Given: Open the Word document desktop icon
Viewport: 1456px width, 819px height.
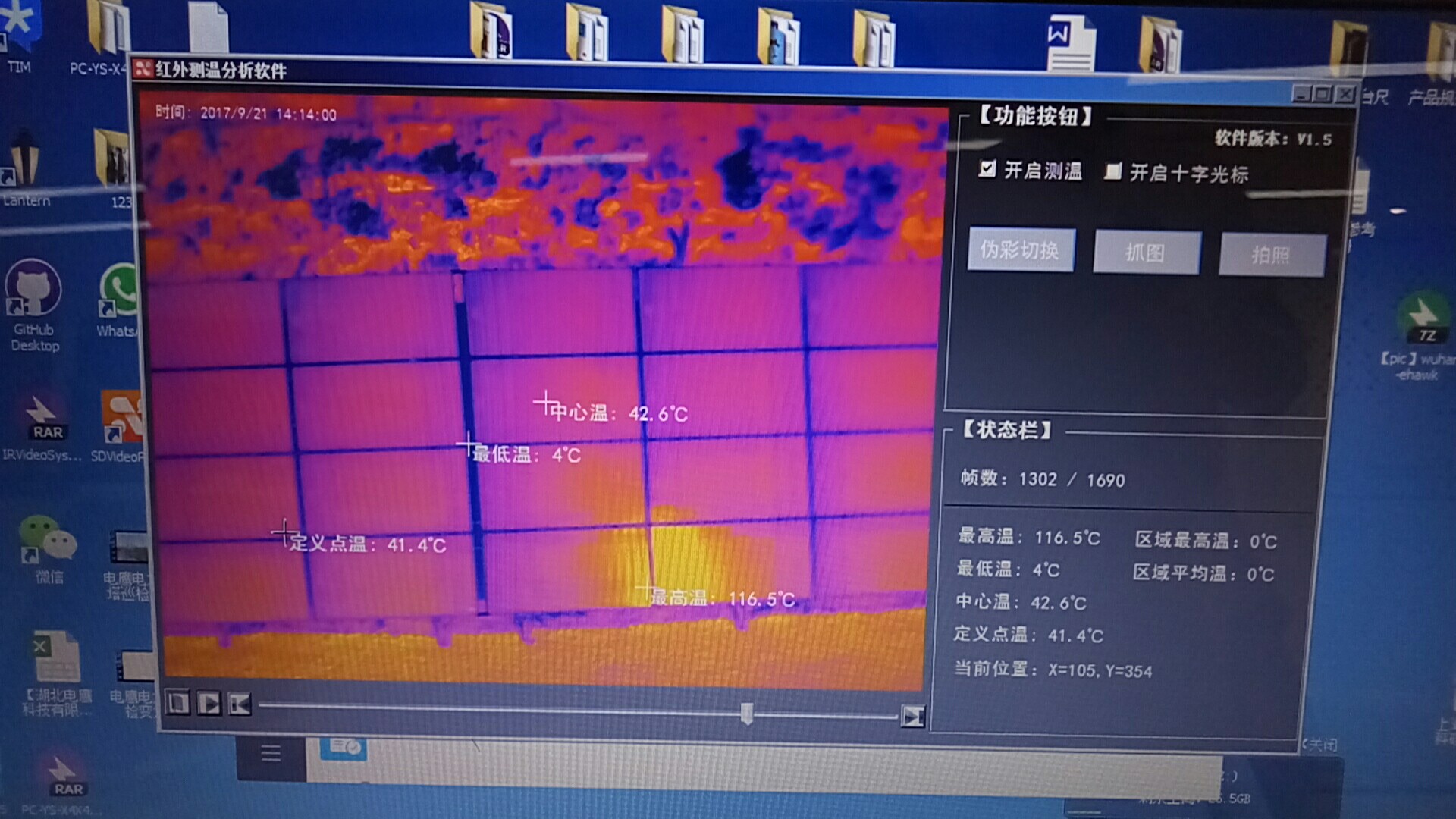Looking at the screenshot, I should (x=1070, y=44).
